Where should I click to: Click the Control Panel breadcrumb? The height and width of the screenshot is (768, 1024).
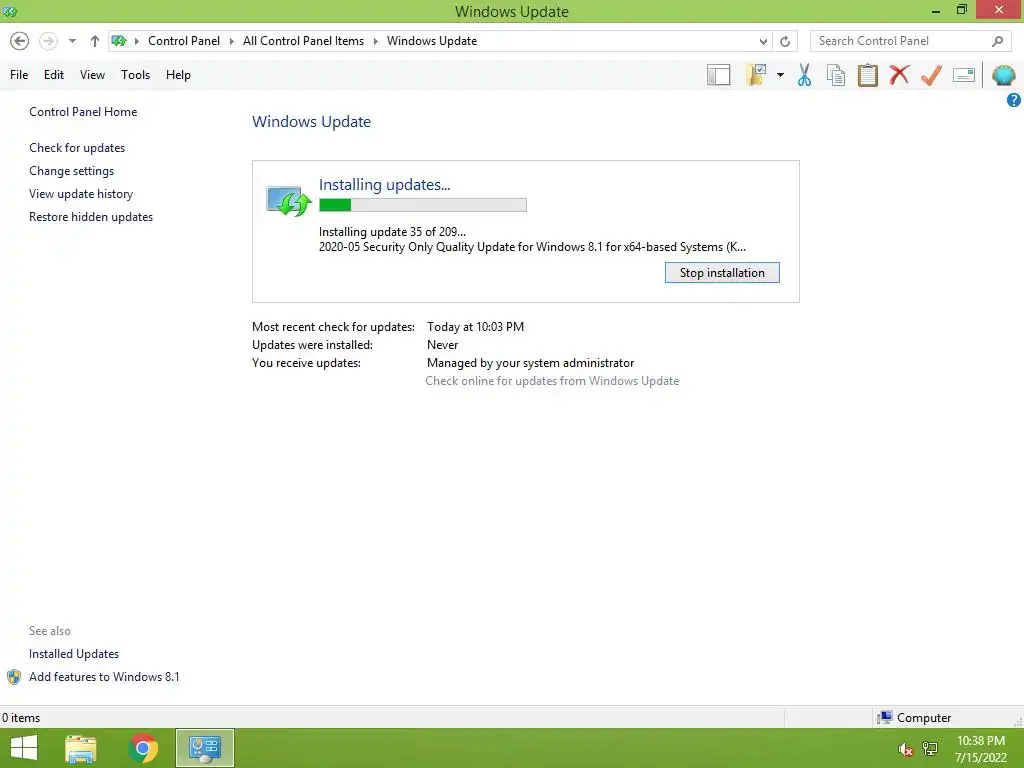point(184,41)
